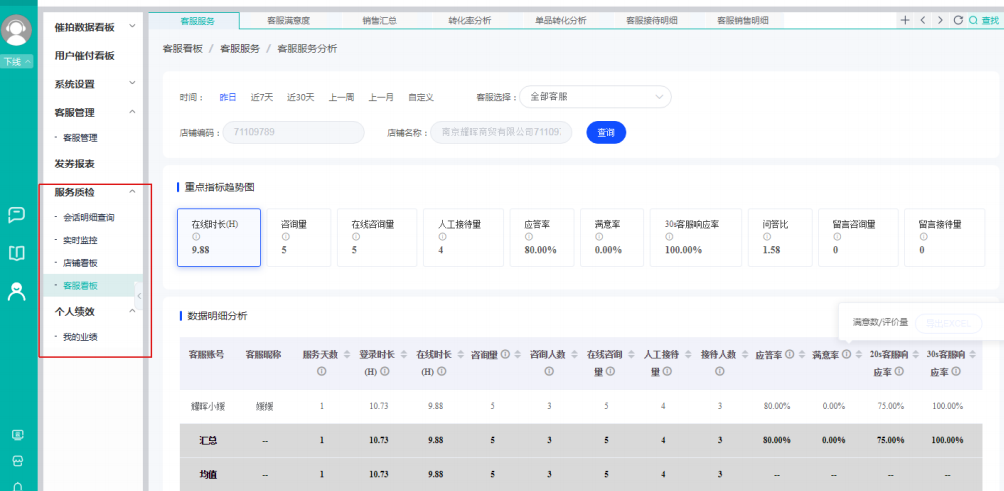The image size is (1004, 491).
Task: Select 上一周 time filter
Action: (342, 97)
